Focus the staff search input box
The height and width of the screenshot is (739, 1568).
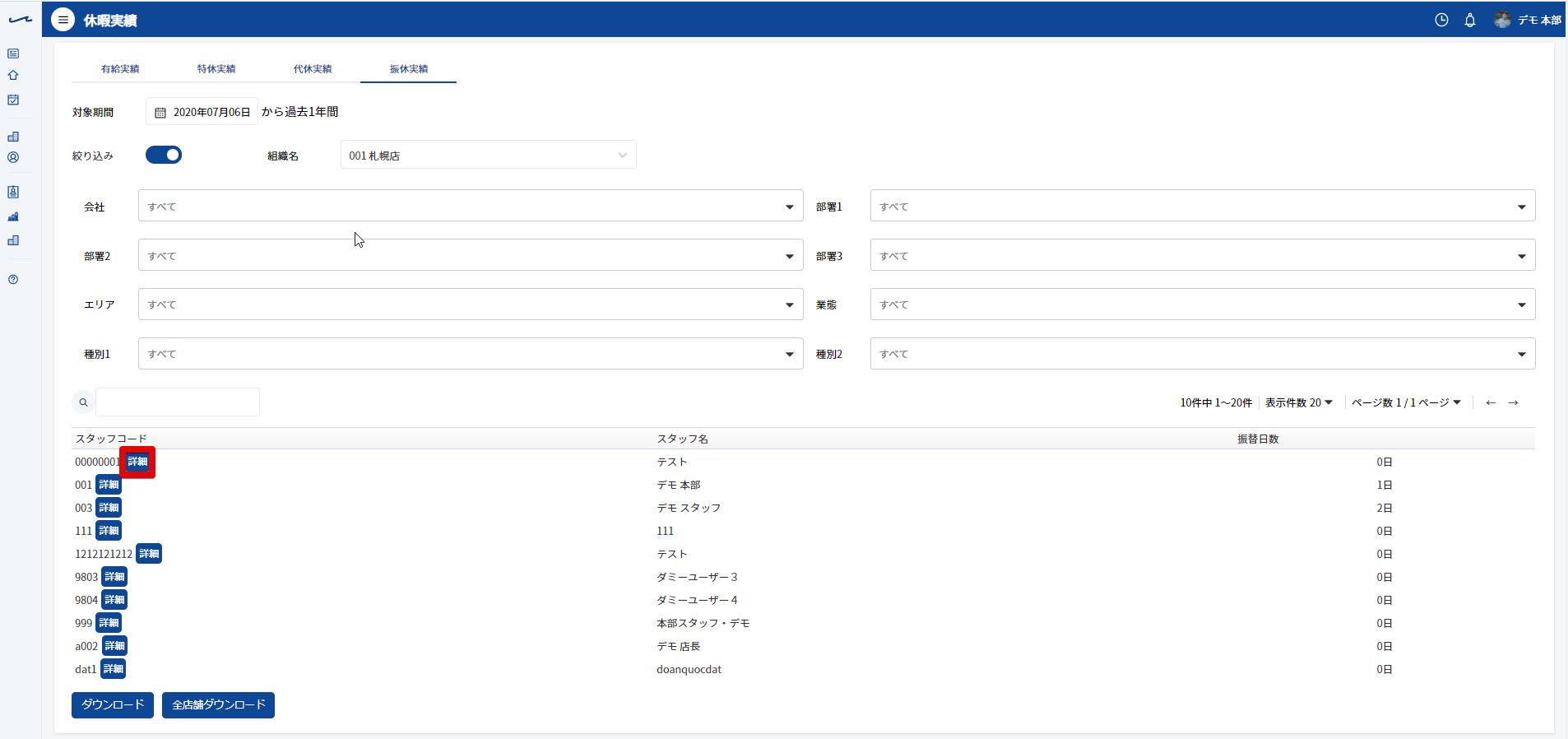click(178, 402)
